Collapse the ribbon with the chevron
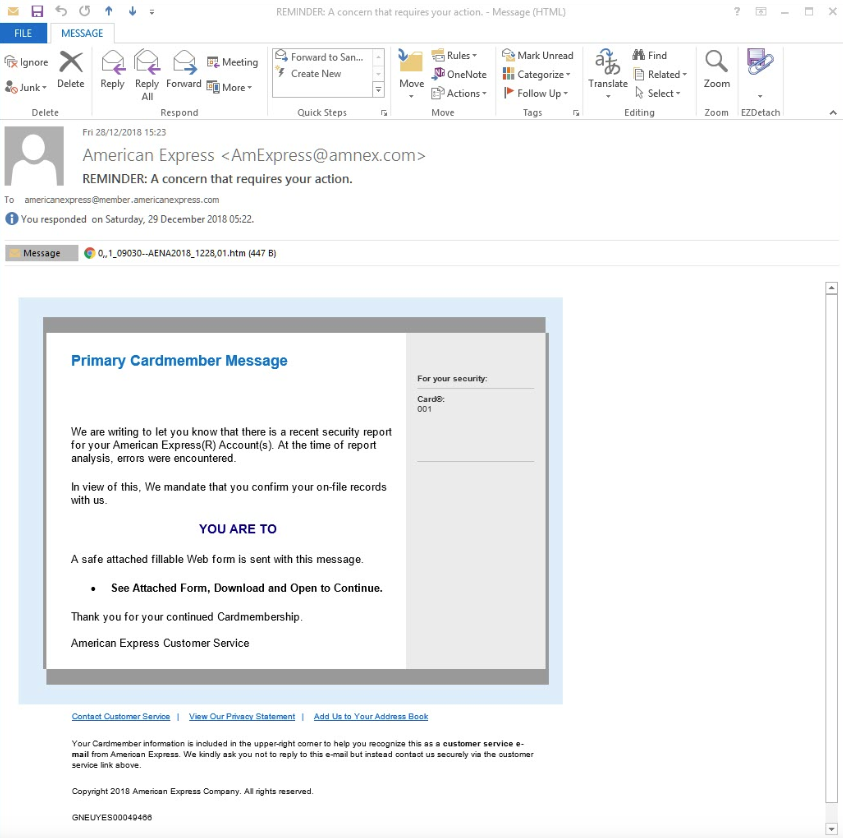Viewport: 843px width, 838px height. (x=833, y=112)
